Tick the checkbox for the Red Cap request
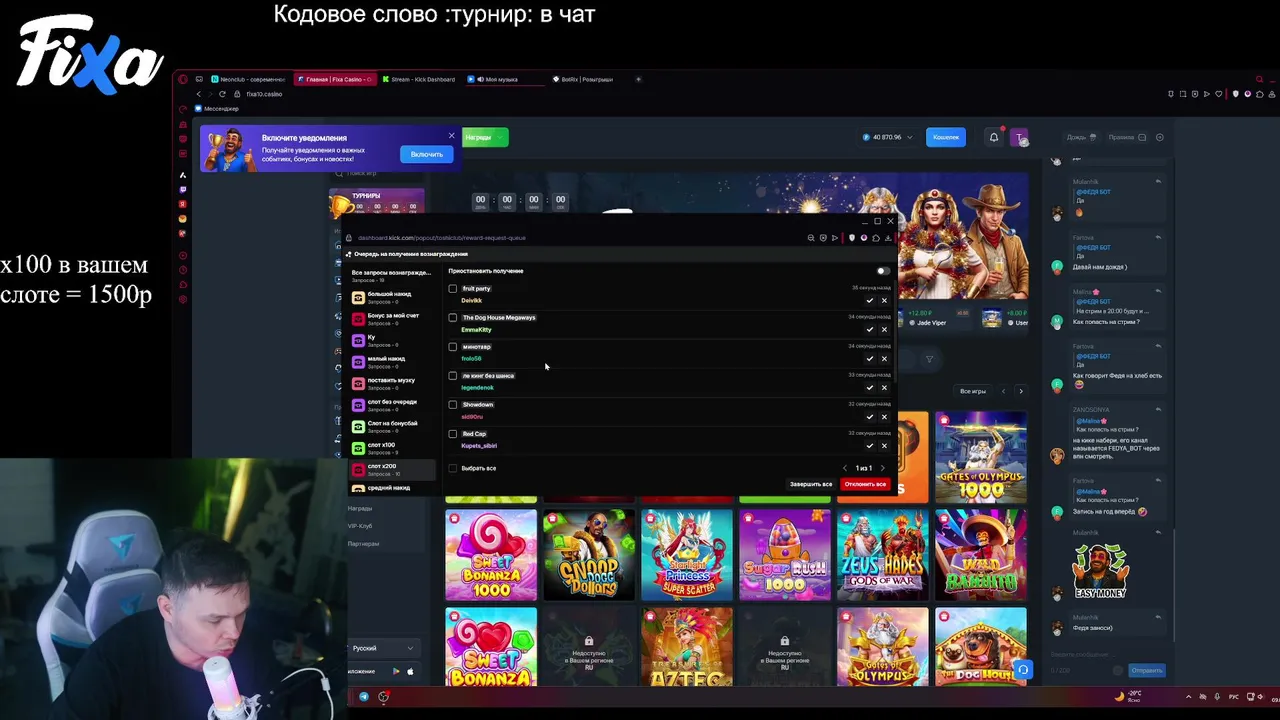 tap(453, 434)
